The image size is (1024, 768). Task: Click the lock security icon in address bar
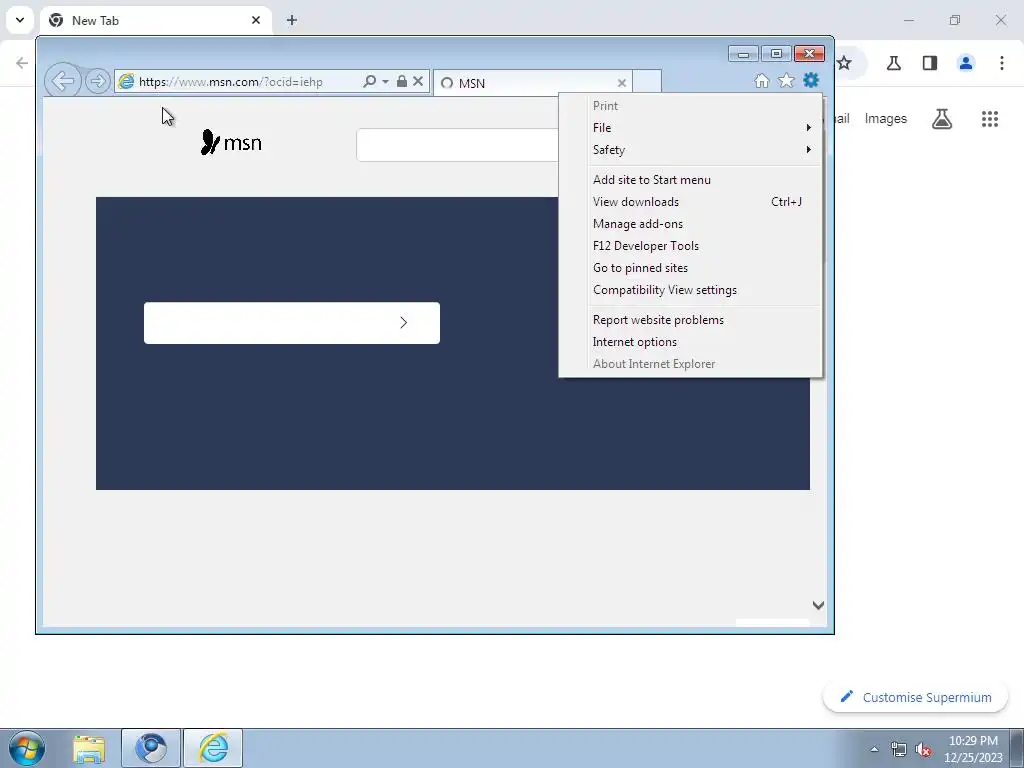click(402, 82)
